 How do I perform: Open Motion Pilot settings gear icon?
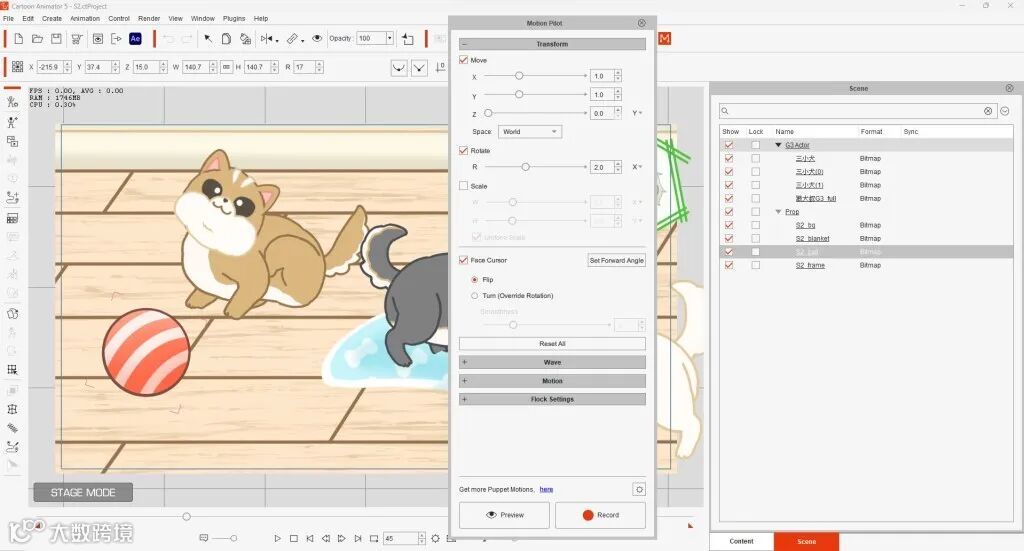coord(639,489)
